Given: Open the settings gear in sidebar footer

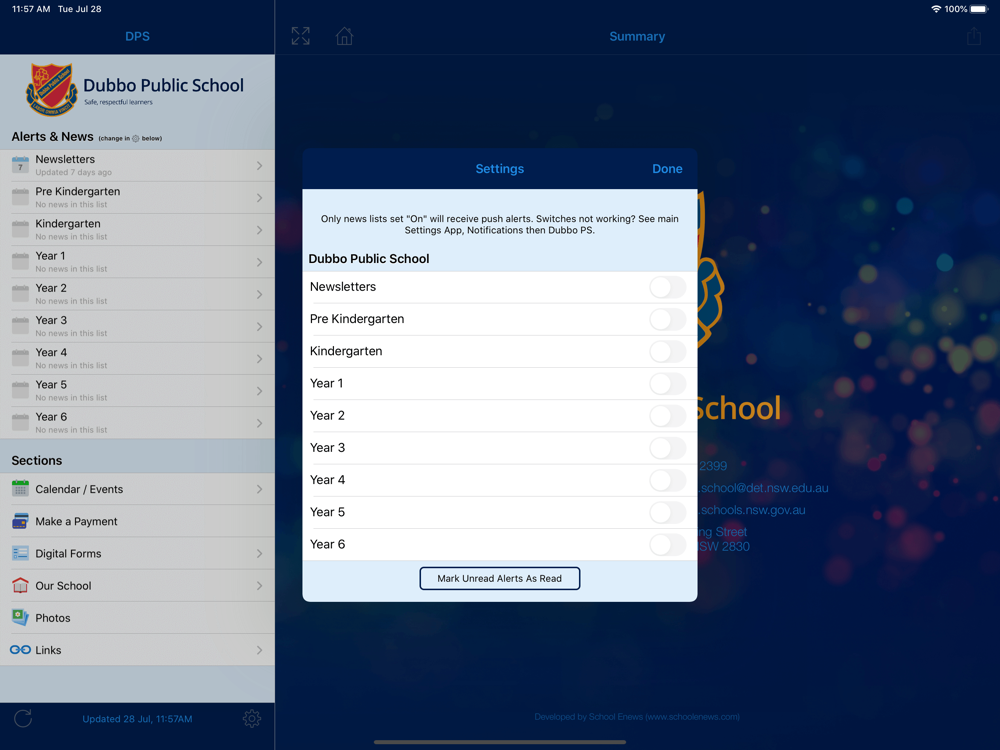Looking at the screenshot, I should pyautogui.click(x=252, y=718).
